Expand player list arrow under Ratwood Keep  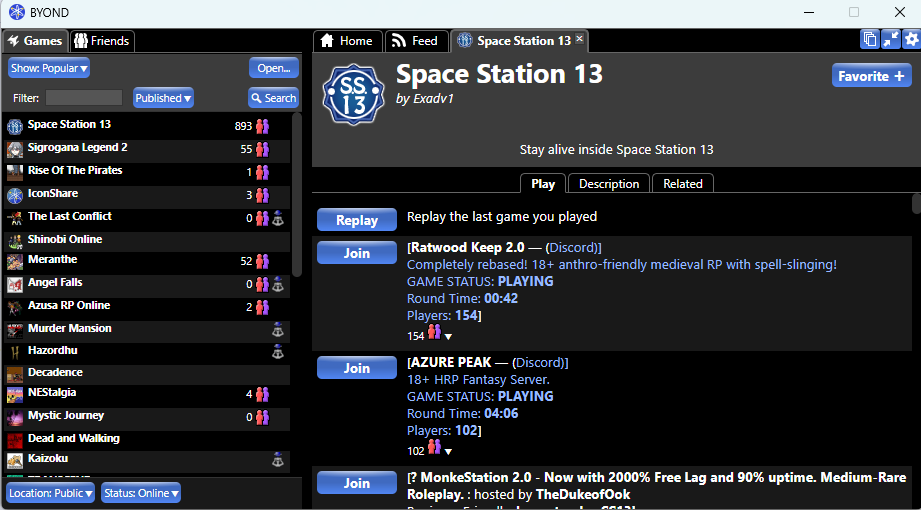pos(448,337)
